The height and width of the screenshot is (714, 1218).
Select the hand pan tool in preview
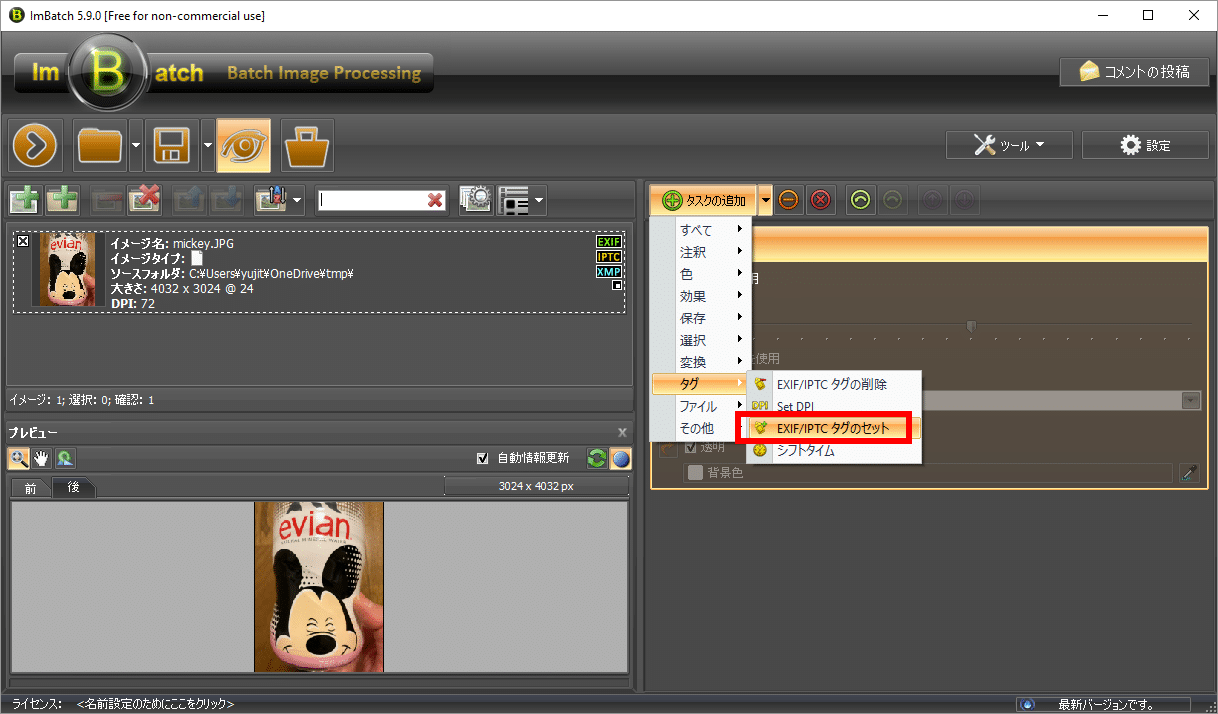click(42, 458)
